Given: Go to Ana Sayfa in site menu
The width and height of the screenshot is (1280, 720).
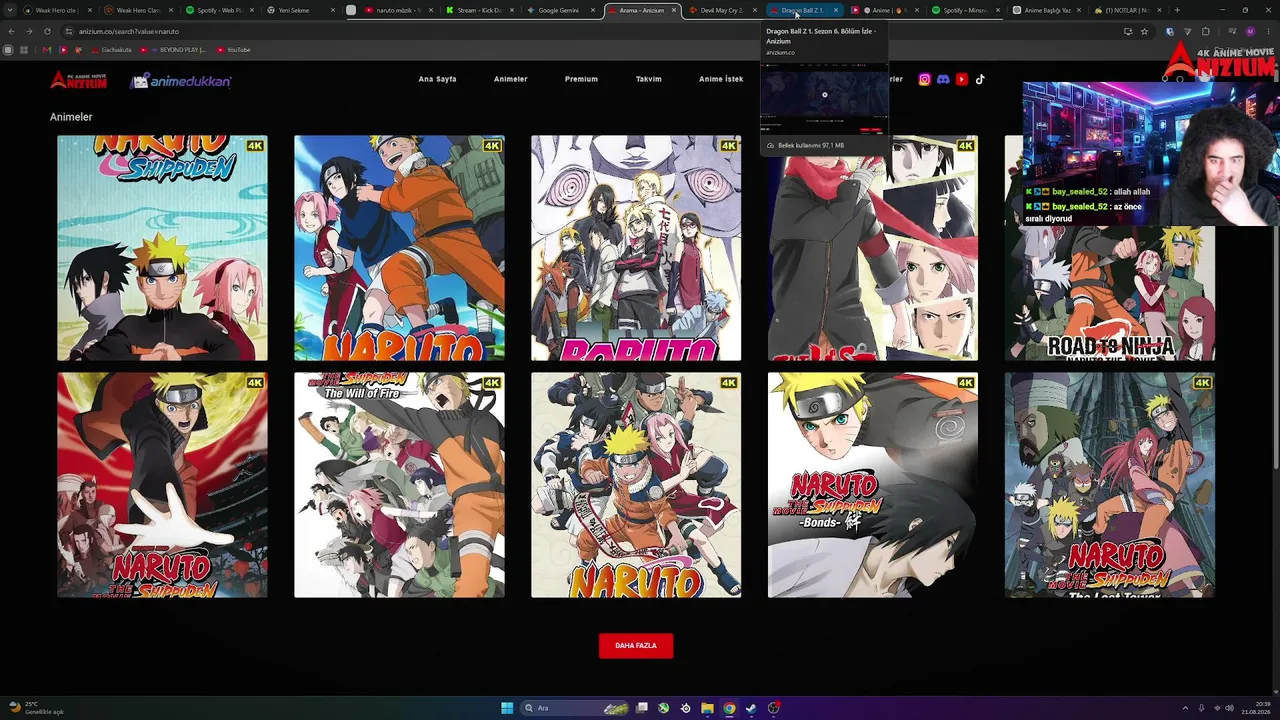Looking at the screenshot, I should (x=437, y=79).
